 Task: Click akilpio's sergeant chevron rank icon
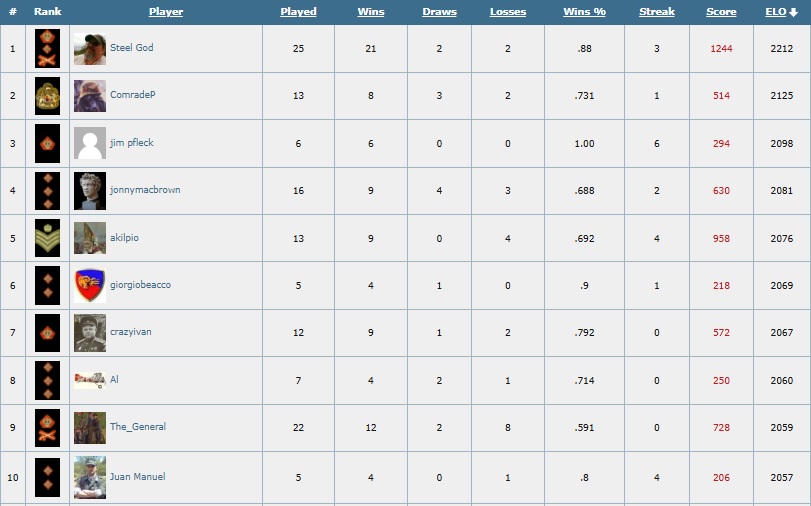[x=47, y=238]
